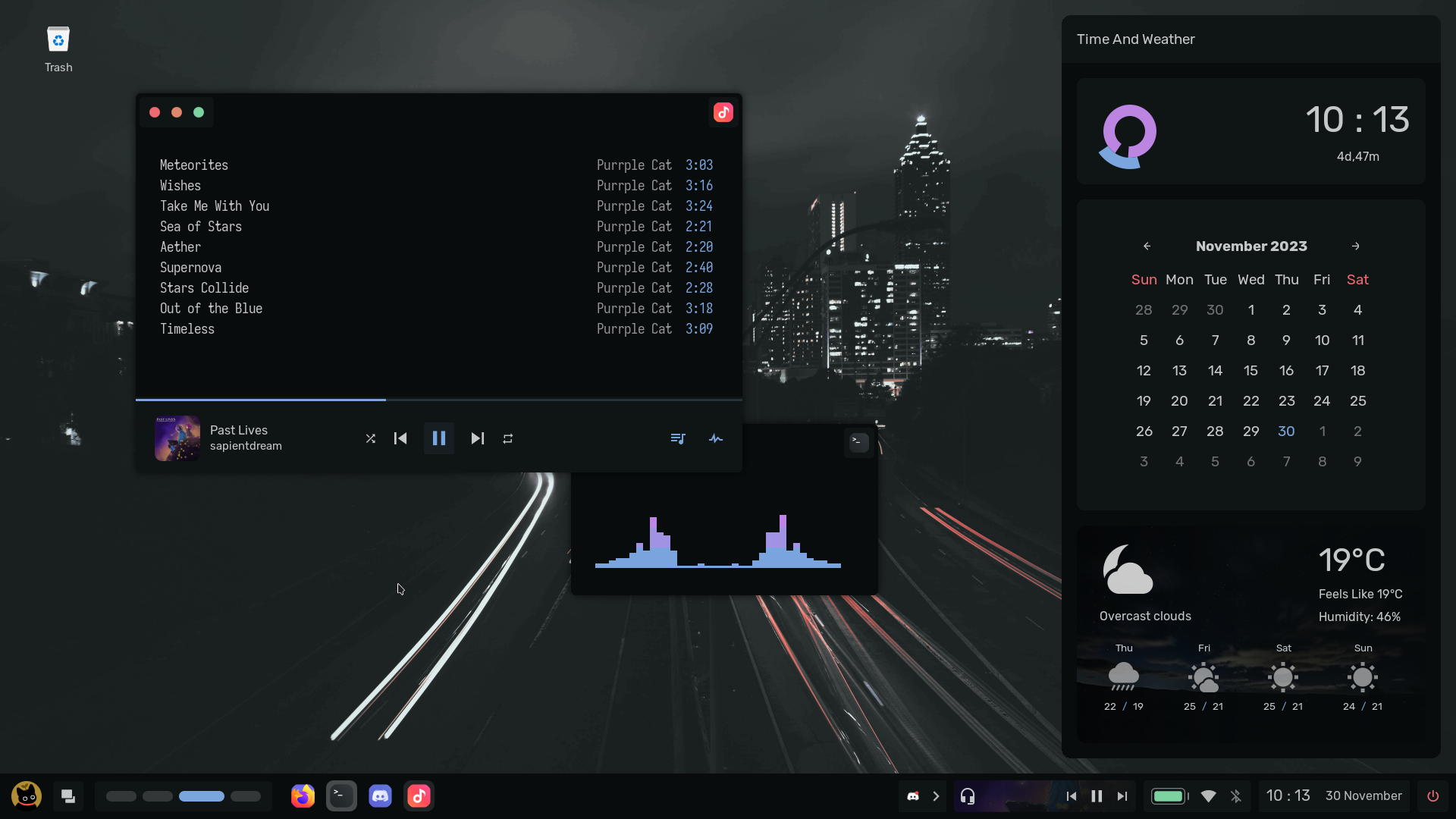1456x819 pixels.
Task: Open the Wi-Fi network indicator
Action: (x=1209, y=796)
